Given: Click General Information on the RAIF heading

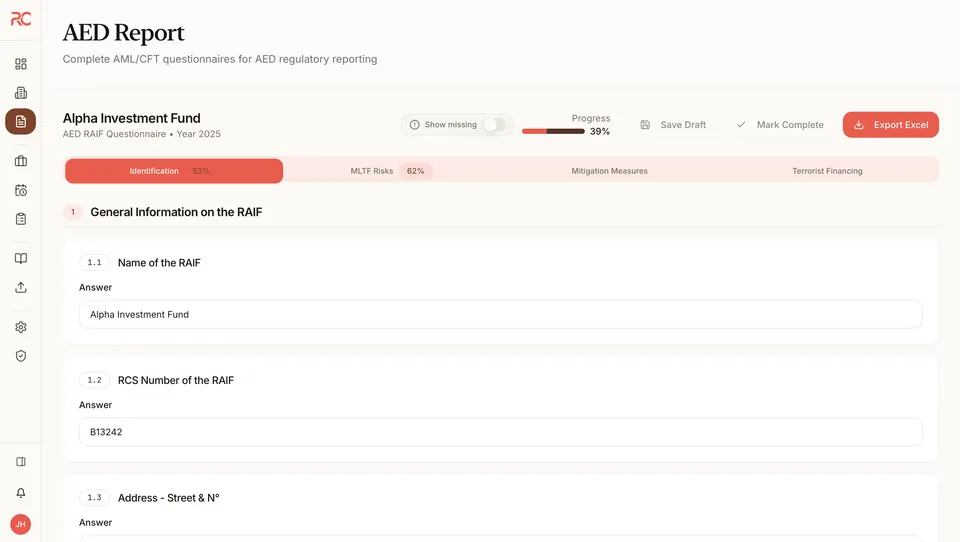Looking at the screenshot, I should (x=176, y=212).
